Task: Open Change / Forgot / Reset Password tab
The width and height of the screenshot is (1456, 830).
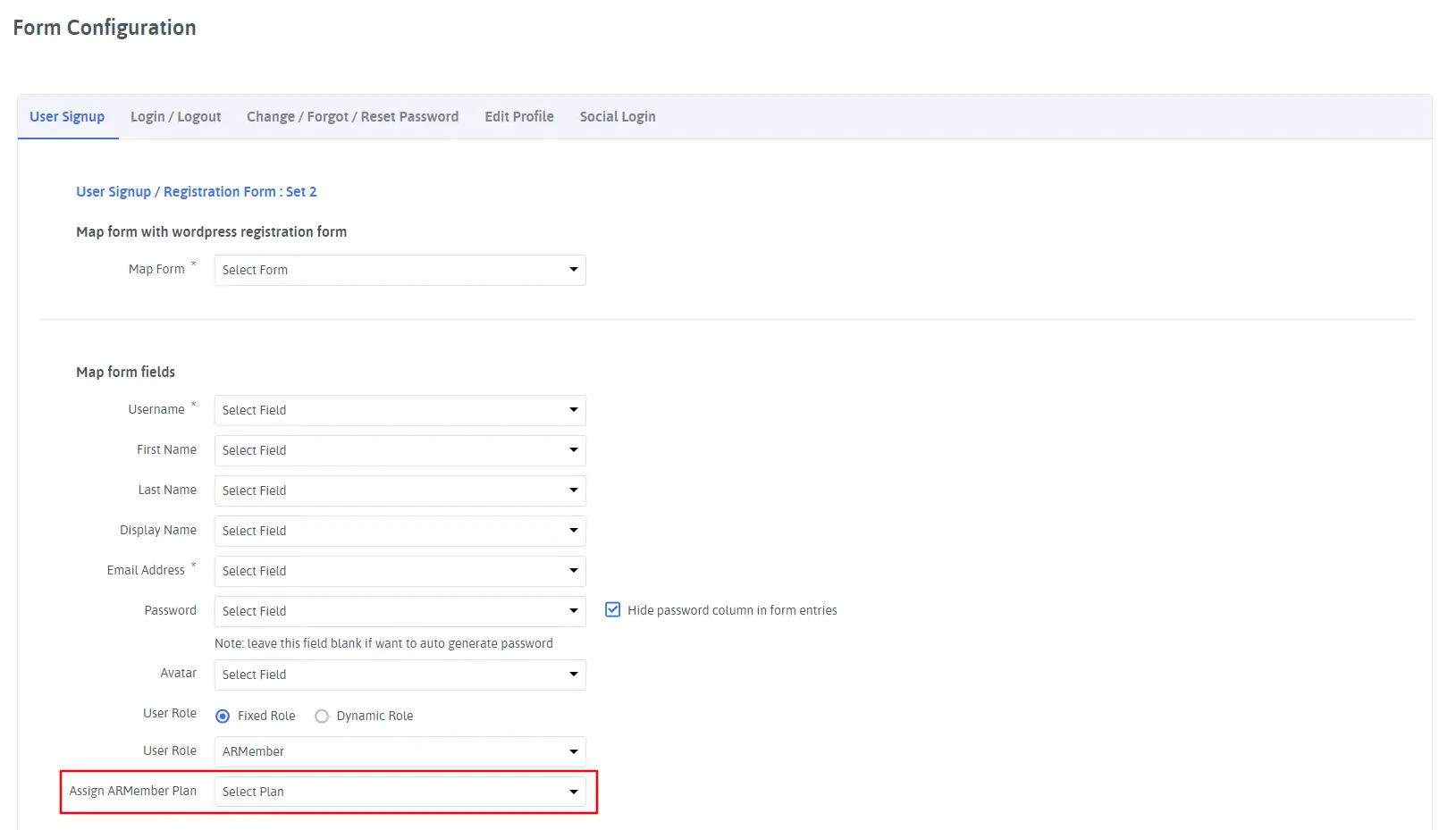Action: 352,117
